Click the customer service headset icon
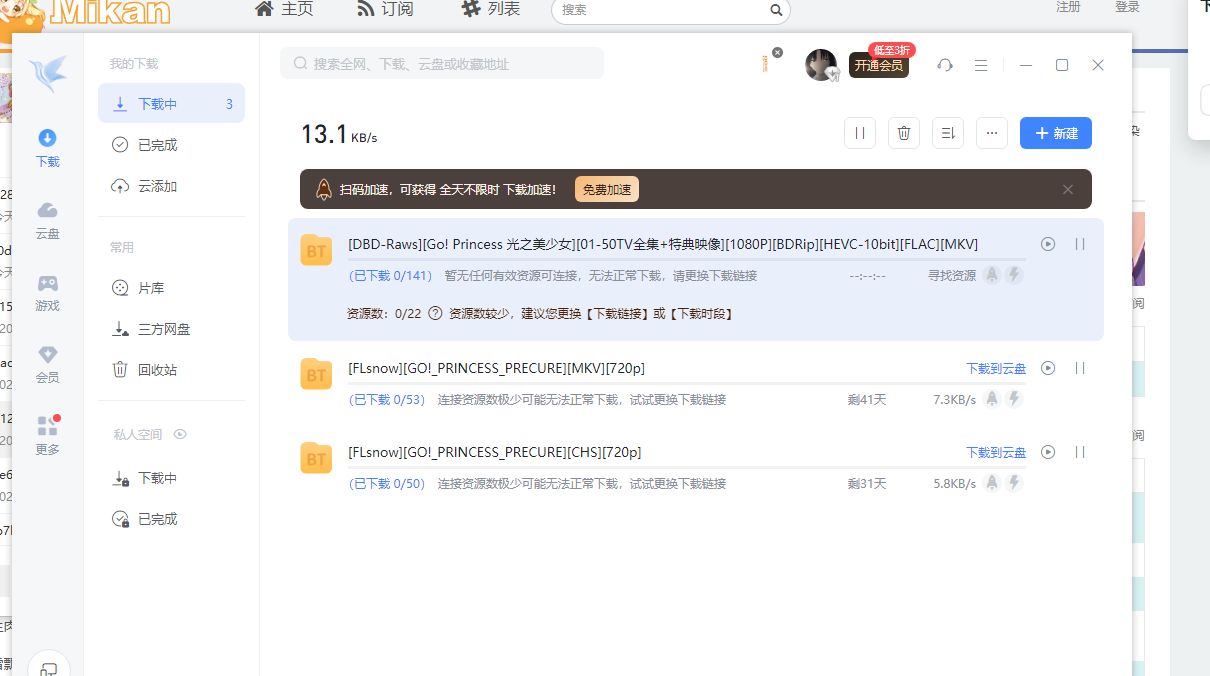Viewport: 1210px width, 676px height. [945, 65]
